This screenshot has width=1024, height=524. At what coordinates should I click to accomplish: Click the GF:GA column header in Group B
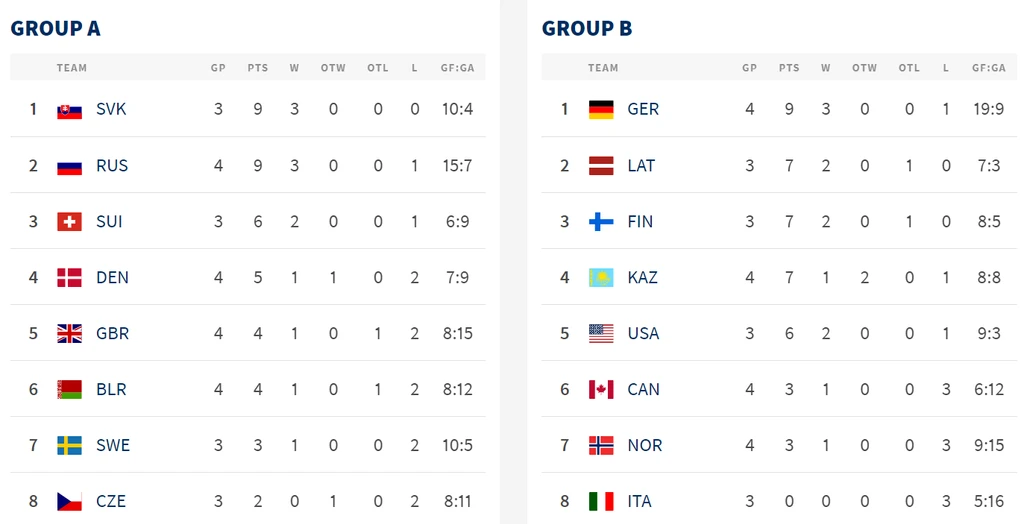coord(988,68)
